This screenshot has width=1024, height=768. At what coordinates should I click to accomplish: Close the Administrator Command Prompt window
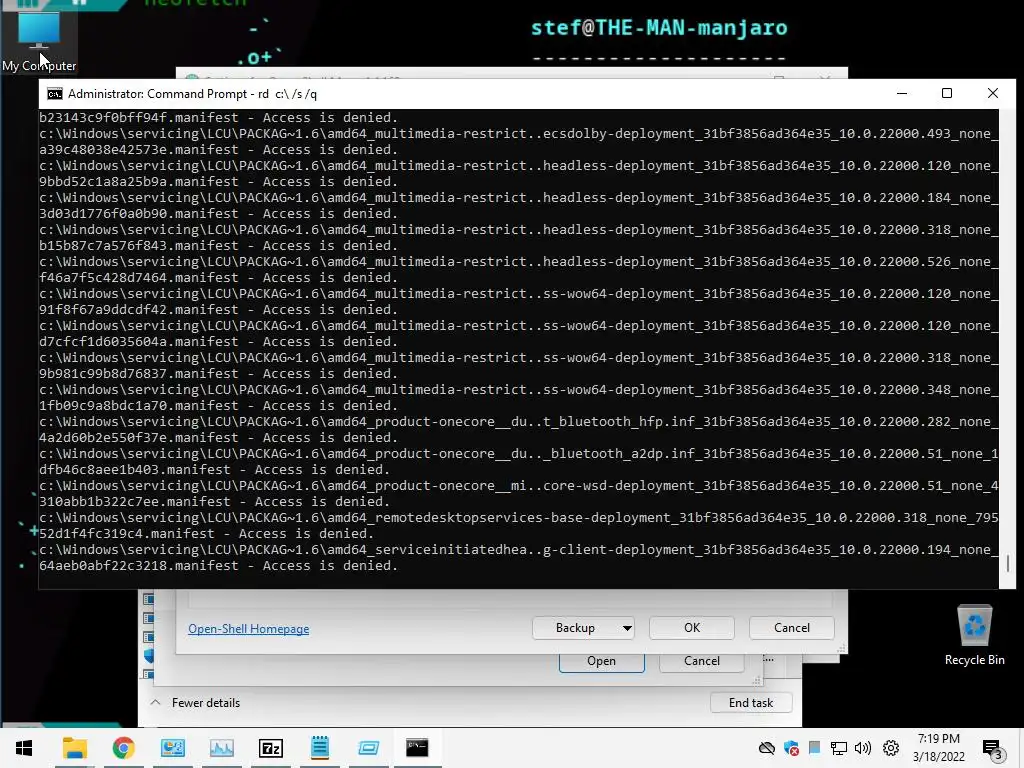click(x=993, y=93)
